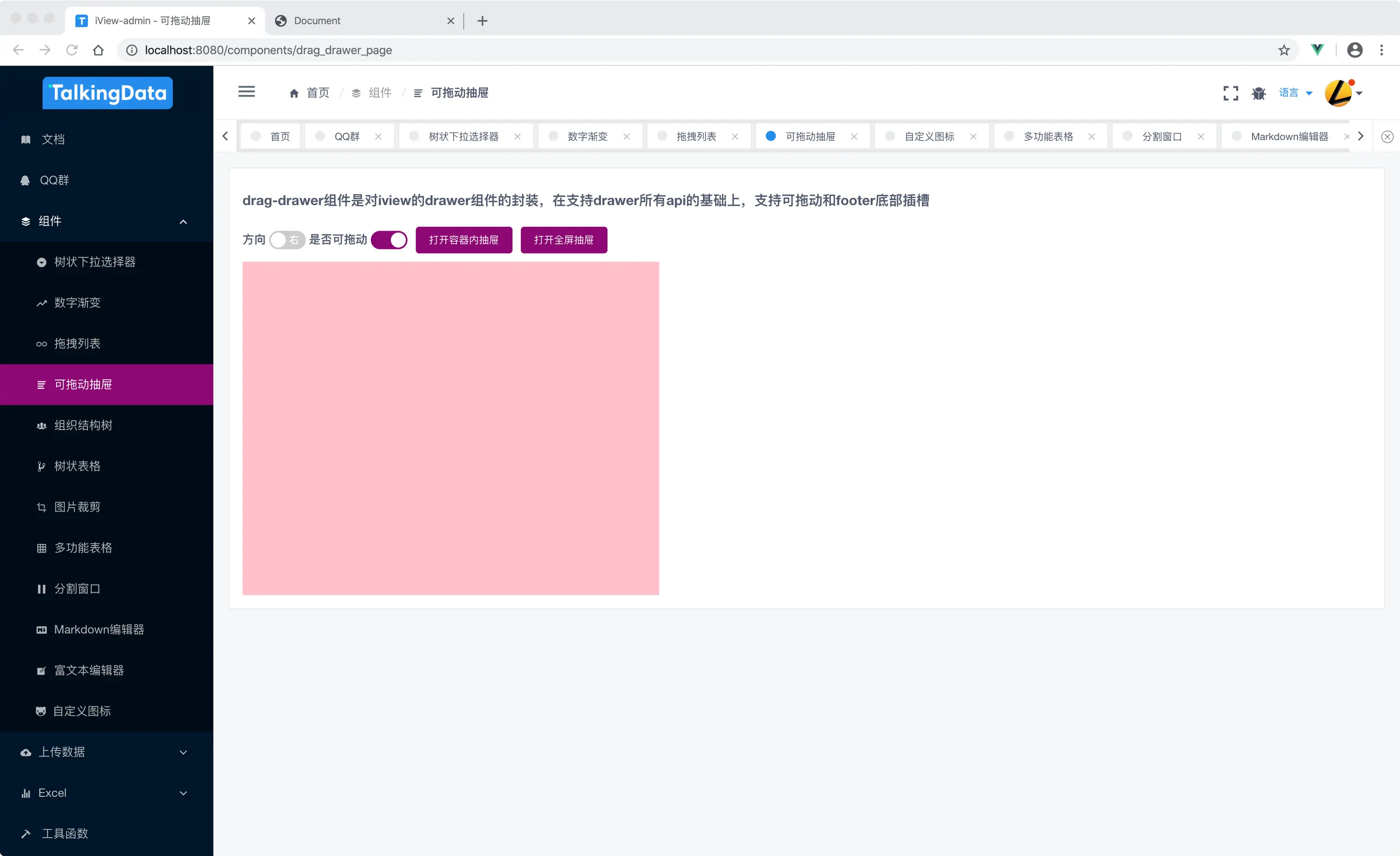Click the hamburger menu icon to collapse sidebar
The height and width of the screenshot is (856, 1400).
tap(247, 92)
